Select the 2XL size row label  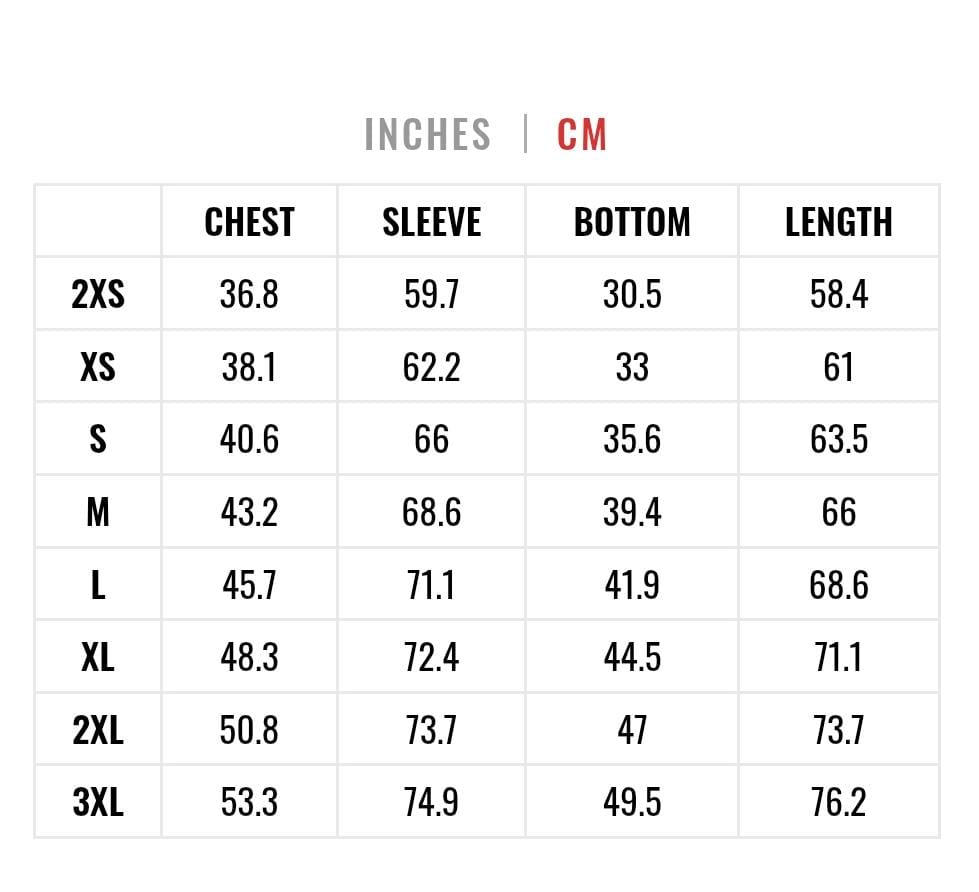(98, 730)
